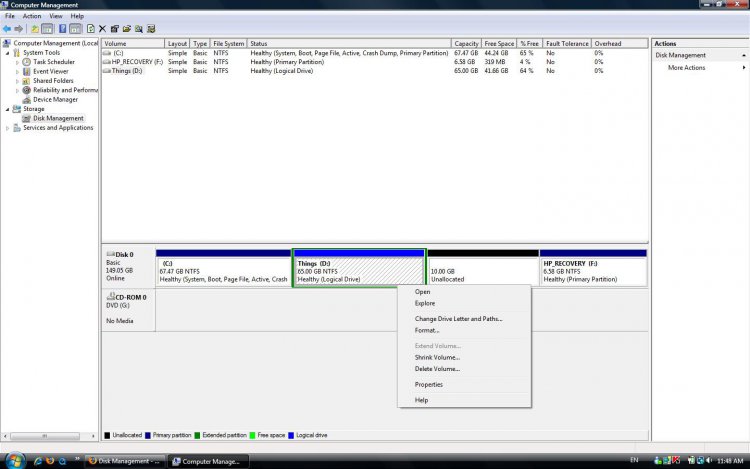
Task: Open the Action menu
Action: [32, 16]
